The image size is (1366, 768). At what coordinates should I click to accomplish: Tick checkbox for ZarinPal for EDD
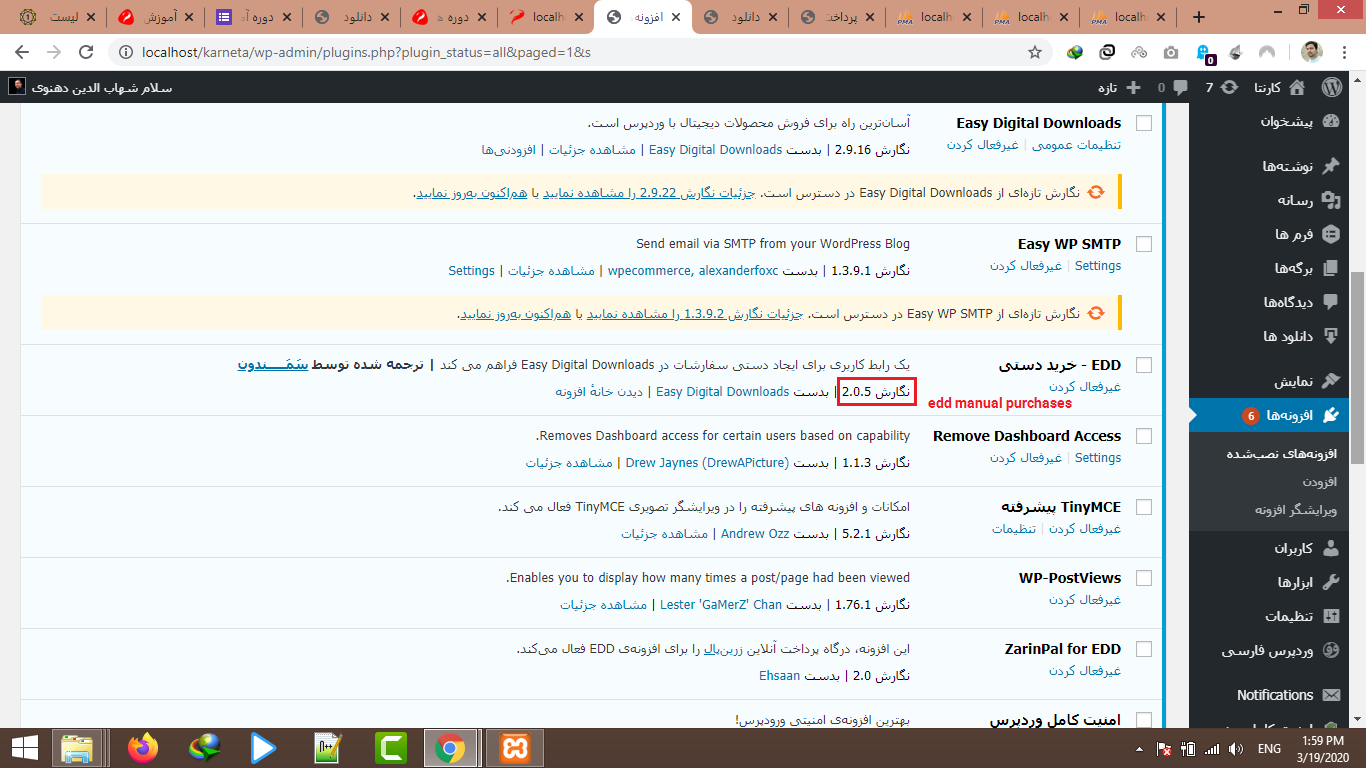click(1143, 649)
